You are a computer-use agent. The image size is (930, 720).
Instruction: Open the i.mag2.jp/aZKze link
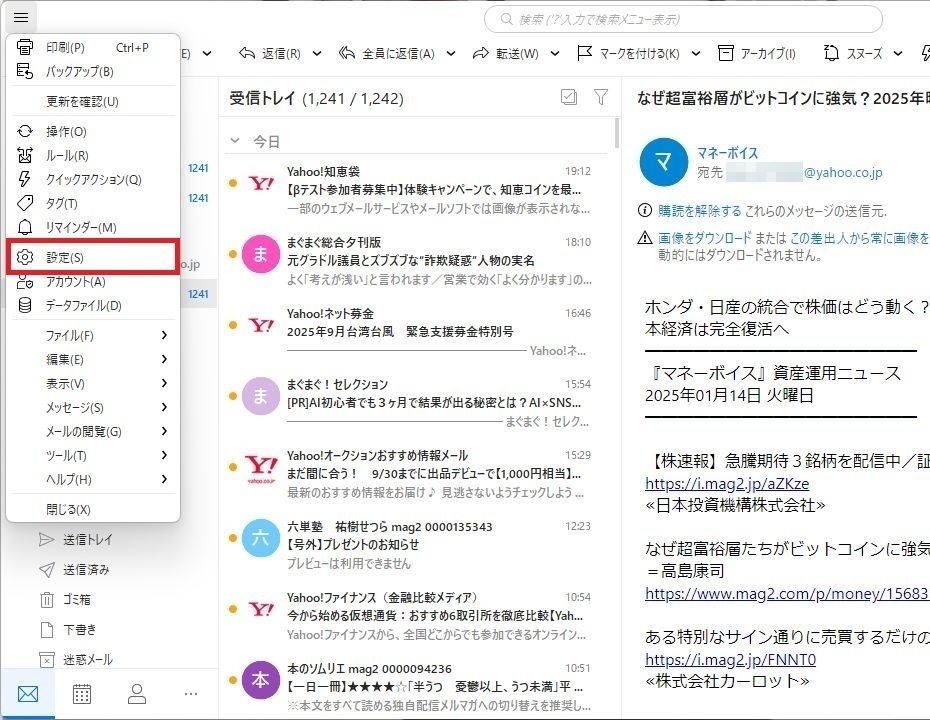click(x=727, y=484)
